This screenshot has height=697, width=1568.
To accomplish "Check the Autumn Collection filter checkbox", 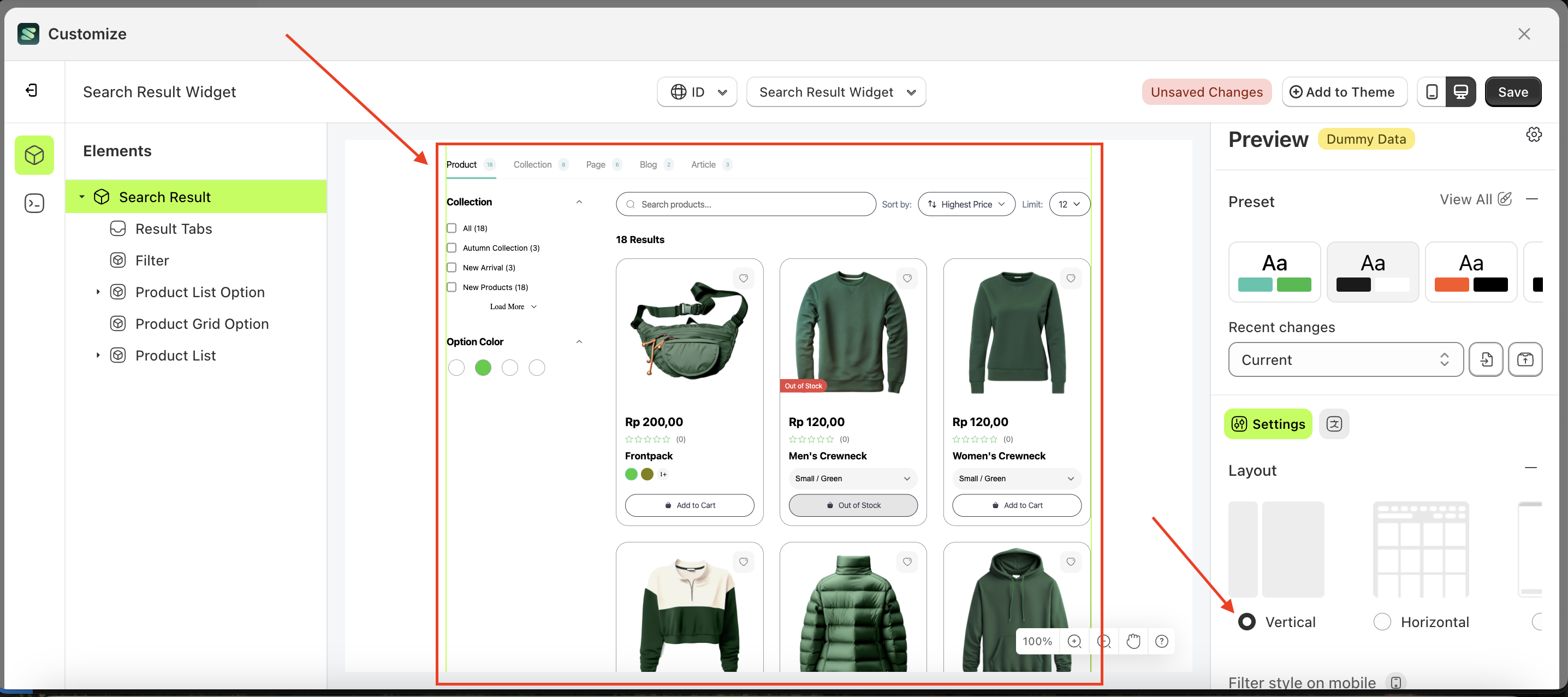I will (x=452, y=248).
